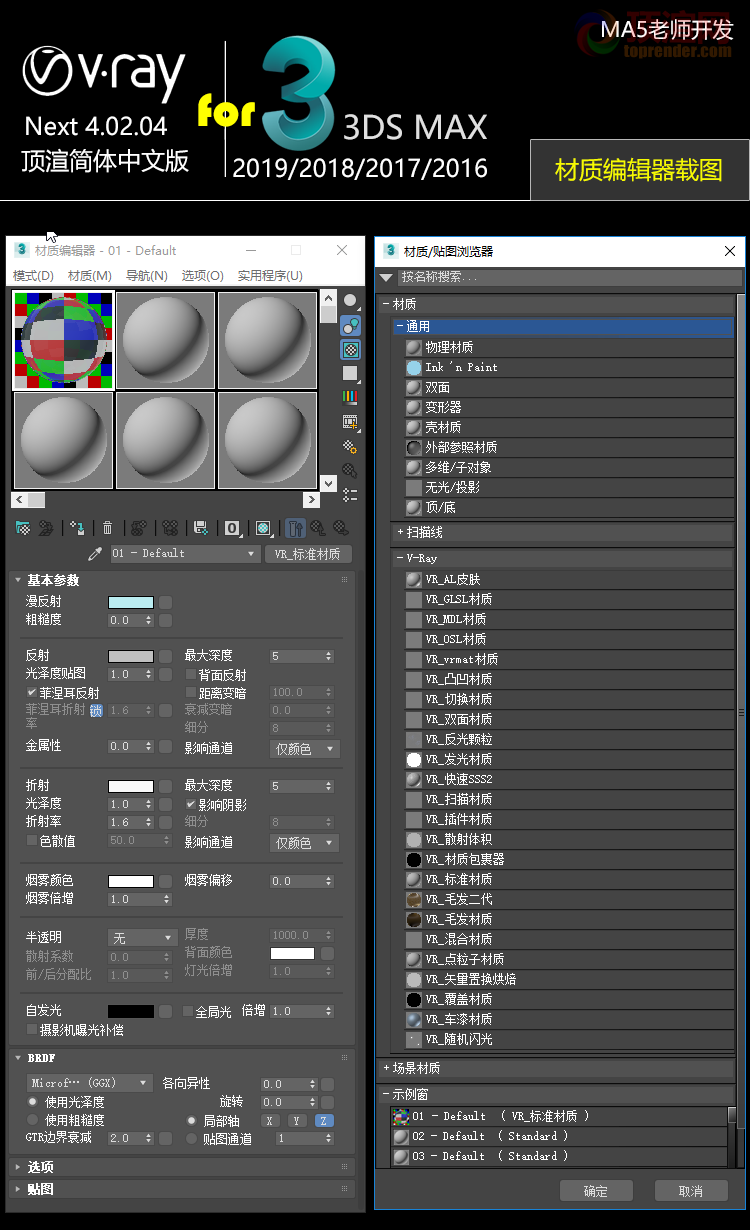Screen dimensions: 750x1230
Task: Pick material from object eyedropper
Action: pos(96,553)
